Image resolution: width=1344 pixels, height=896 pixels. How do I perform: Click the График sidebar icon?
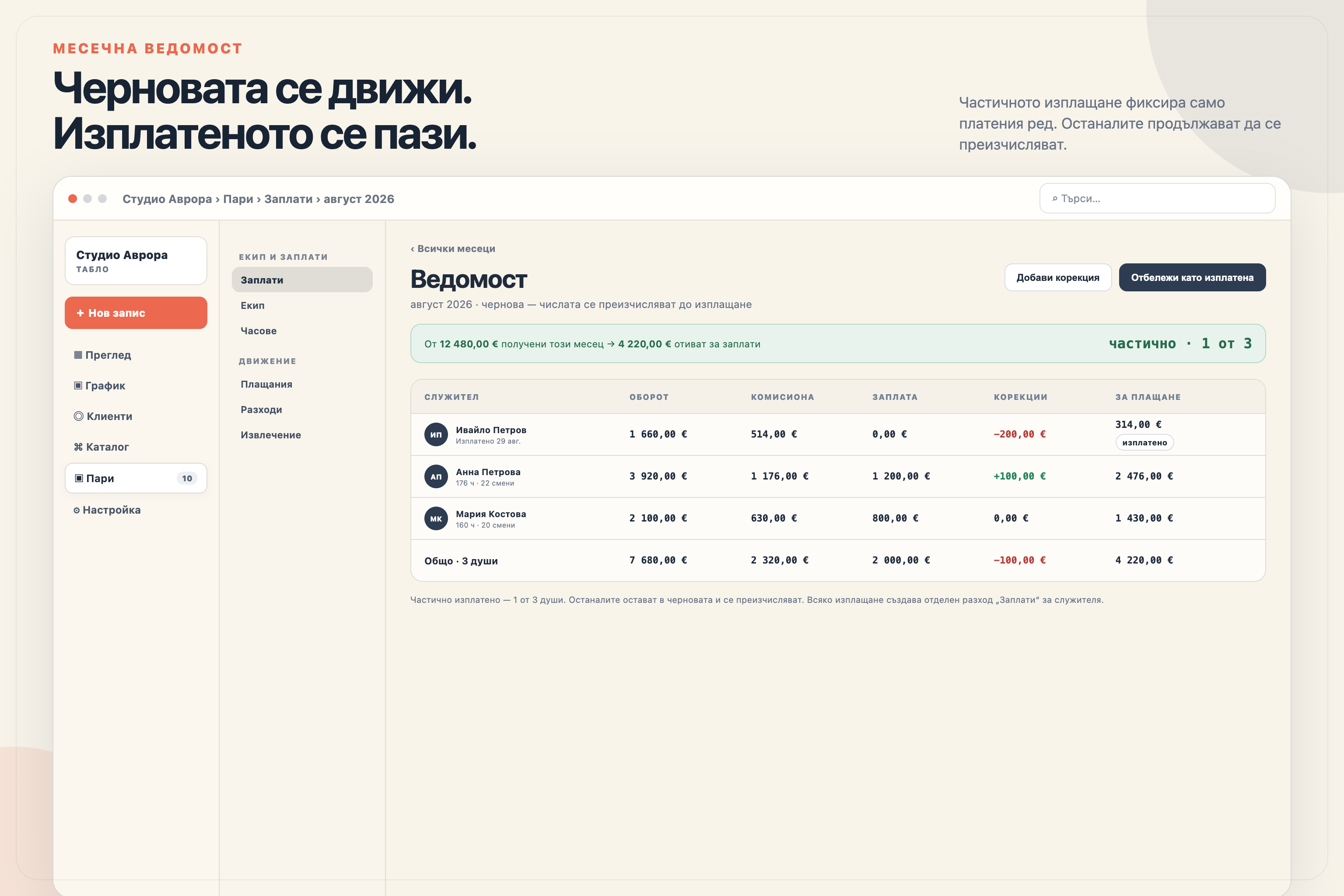pos(78,386)
